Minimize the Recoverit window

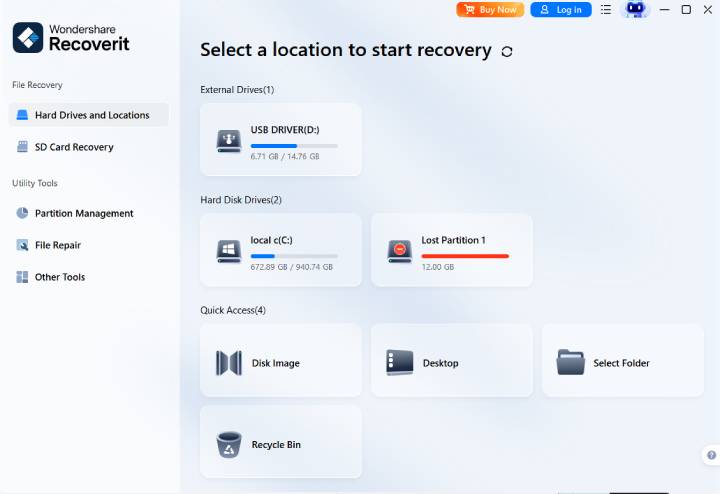click(x=664, y=10)
